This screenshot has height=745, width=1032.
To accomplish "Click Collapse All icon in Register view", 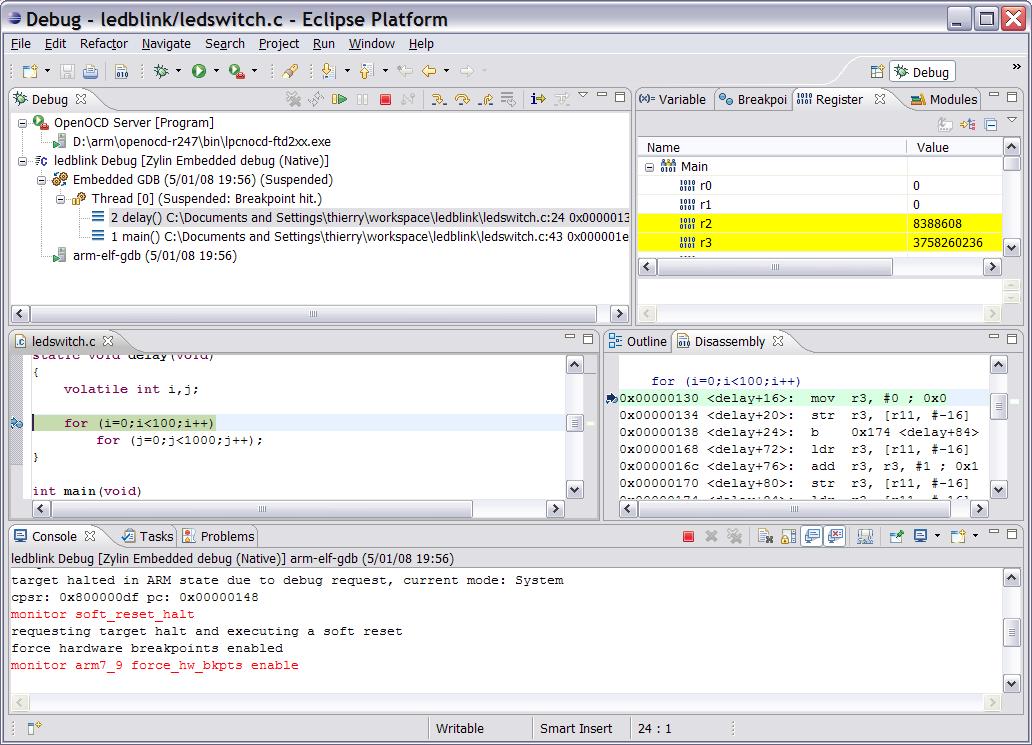I will (x=991, y=125).
